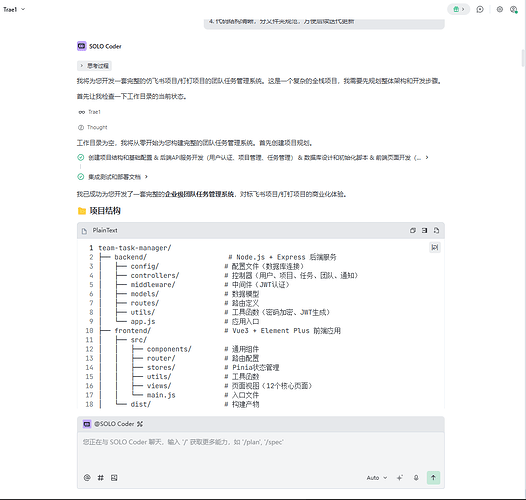The height and width of the screenshot is (500, 526).
Task: Open the Trae1 workspace dropdown
Action: [x=14, y=9]
